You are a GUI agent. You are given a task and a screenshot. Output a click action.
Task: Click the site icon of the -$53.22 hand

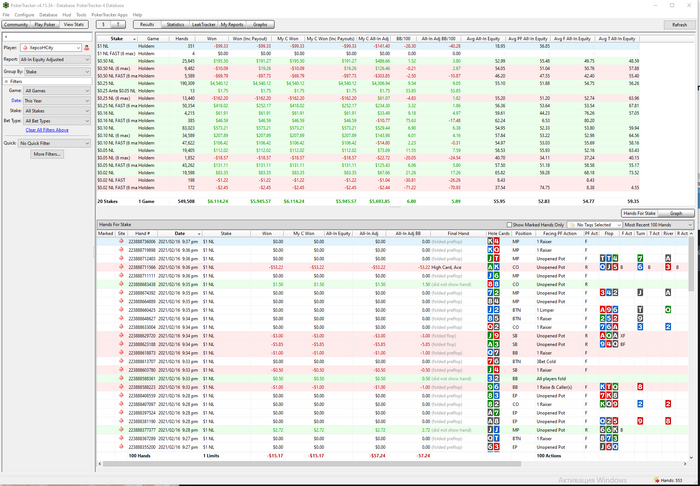point(121,267)
